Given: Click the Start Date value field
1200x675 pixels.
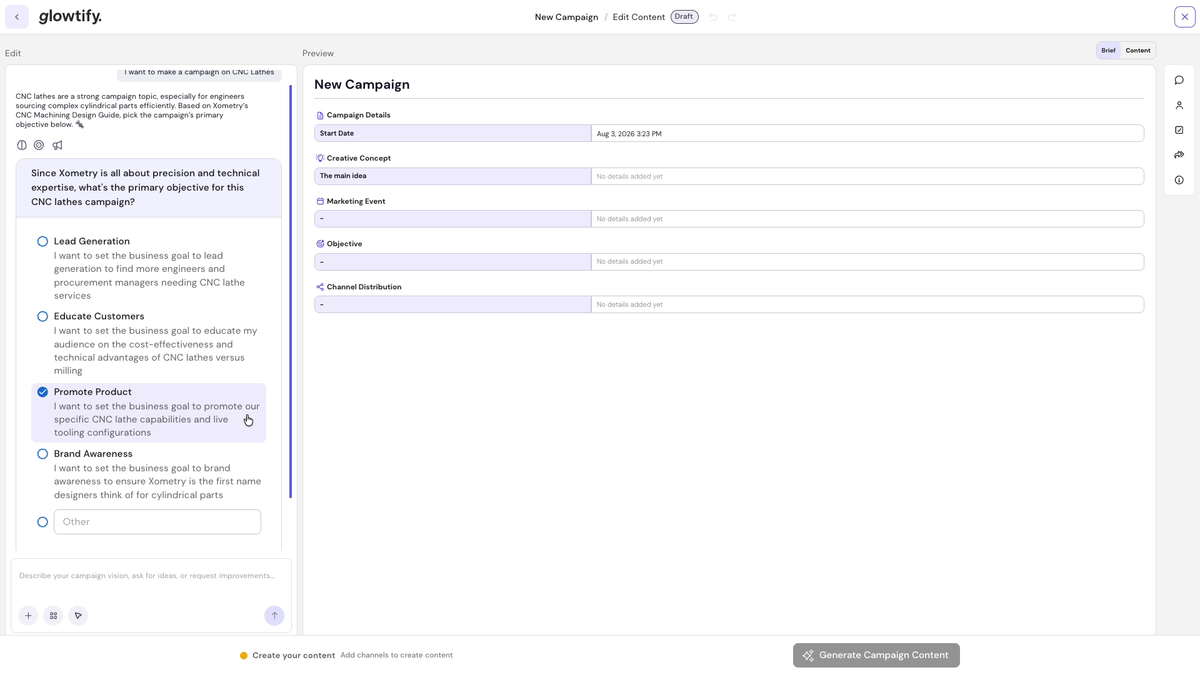Looking at the screenshot, I should click(867, 133).
